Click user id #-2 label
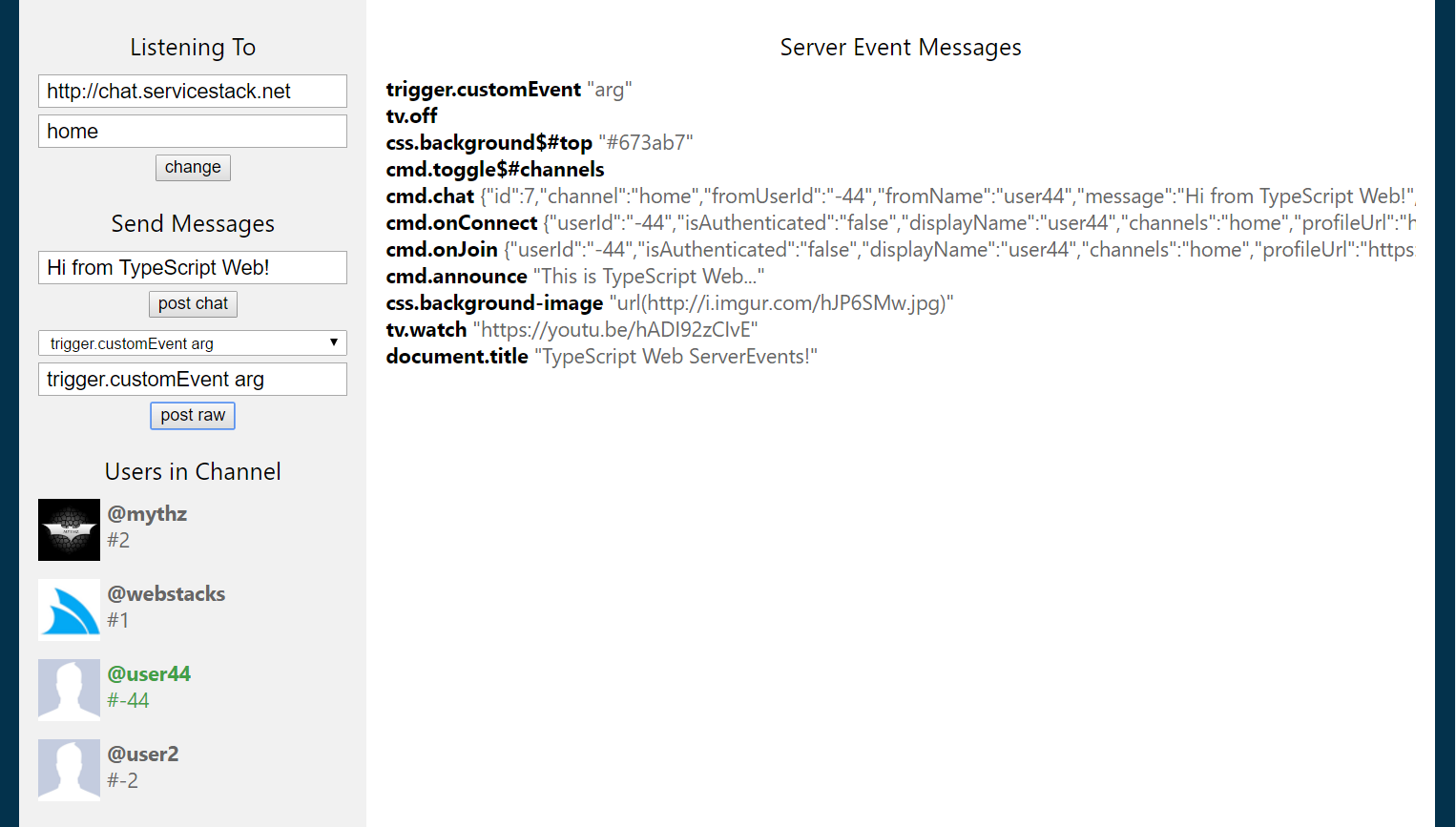The image size is (1456, 827). (x=122, y=781)
